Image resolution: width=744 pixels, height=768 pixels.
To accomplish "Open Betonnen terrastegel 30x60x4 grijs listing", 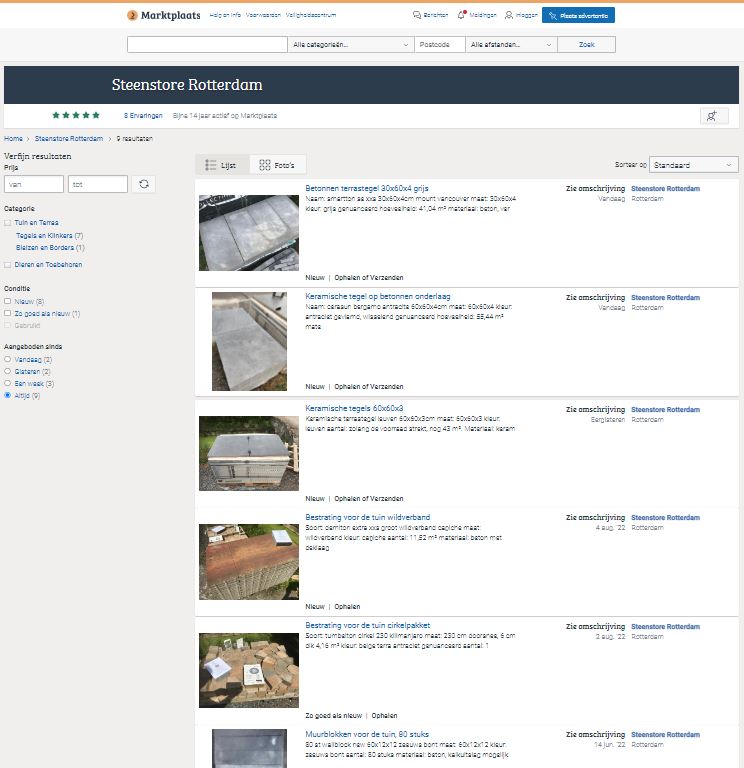I will click(x=367, y=188).
